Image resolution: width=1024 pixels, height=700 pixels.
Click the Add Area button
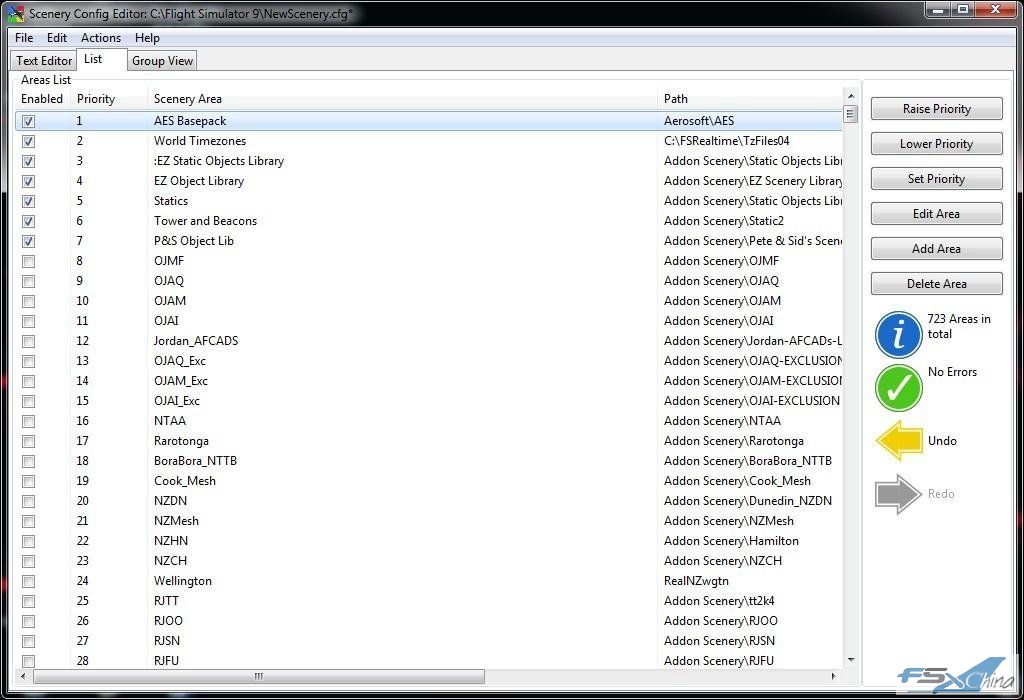[x=936, y=249]
